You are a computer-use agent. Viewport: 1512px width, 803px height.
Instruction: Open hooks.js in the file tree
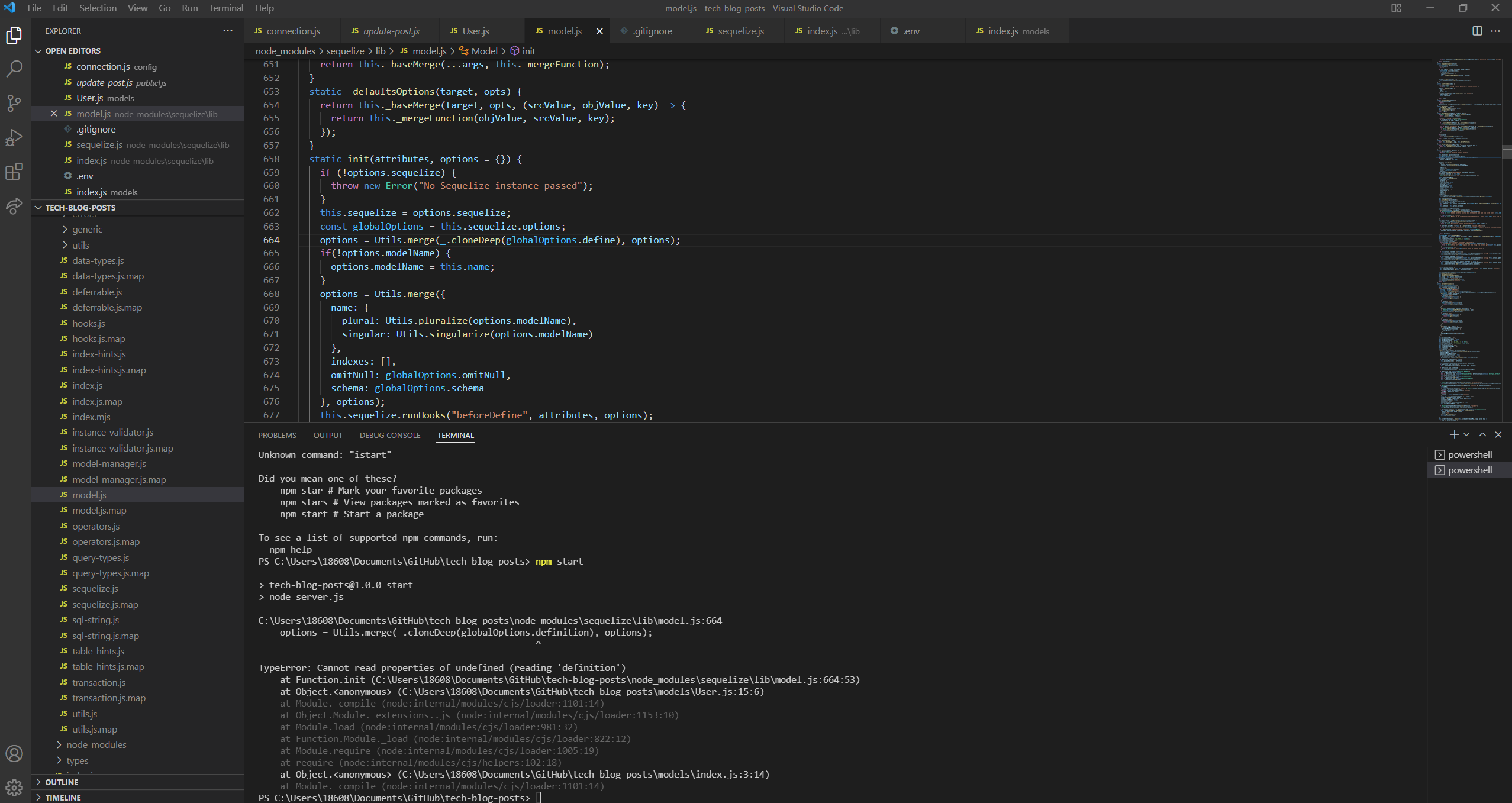tap(89, 323)
